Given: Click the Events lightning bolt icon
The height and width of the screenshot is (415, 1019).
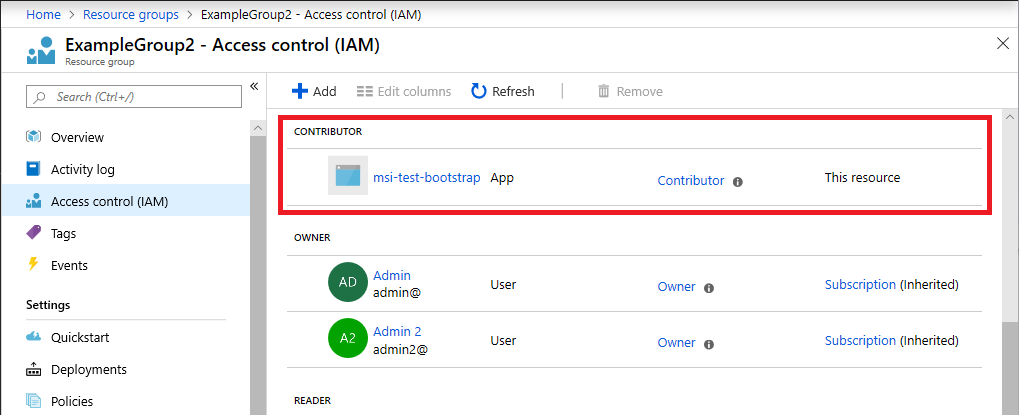Looking at the screenshot, I should [34, 265].
